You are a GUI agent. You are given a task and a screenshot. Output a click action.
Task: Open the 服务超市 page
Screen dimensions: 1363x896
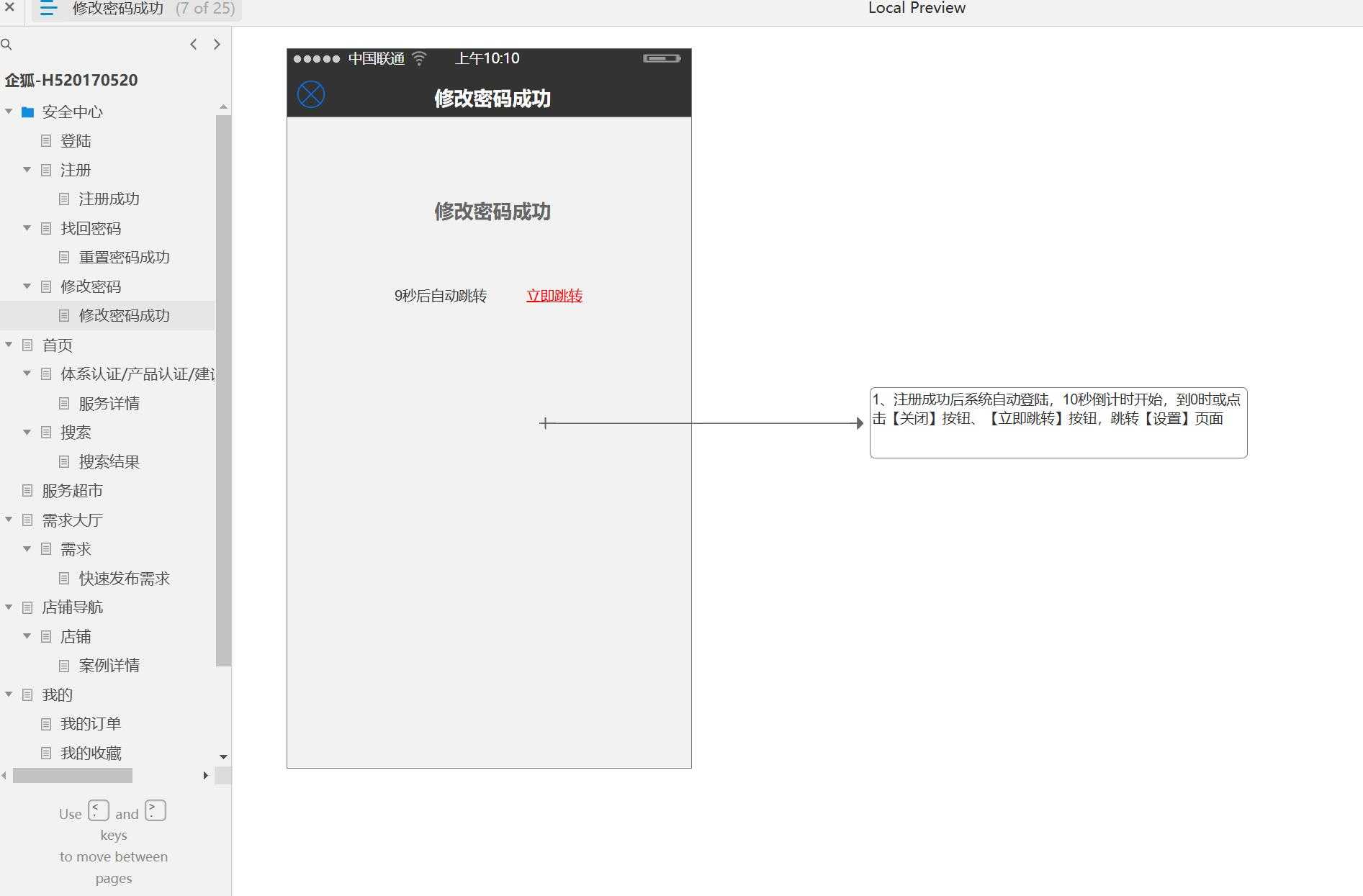(x=71, y=491)
